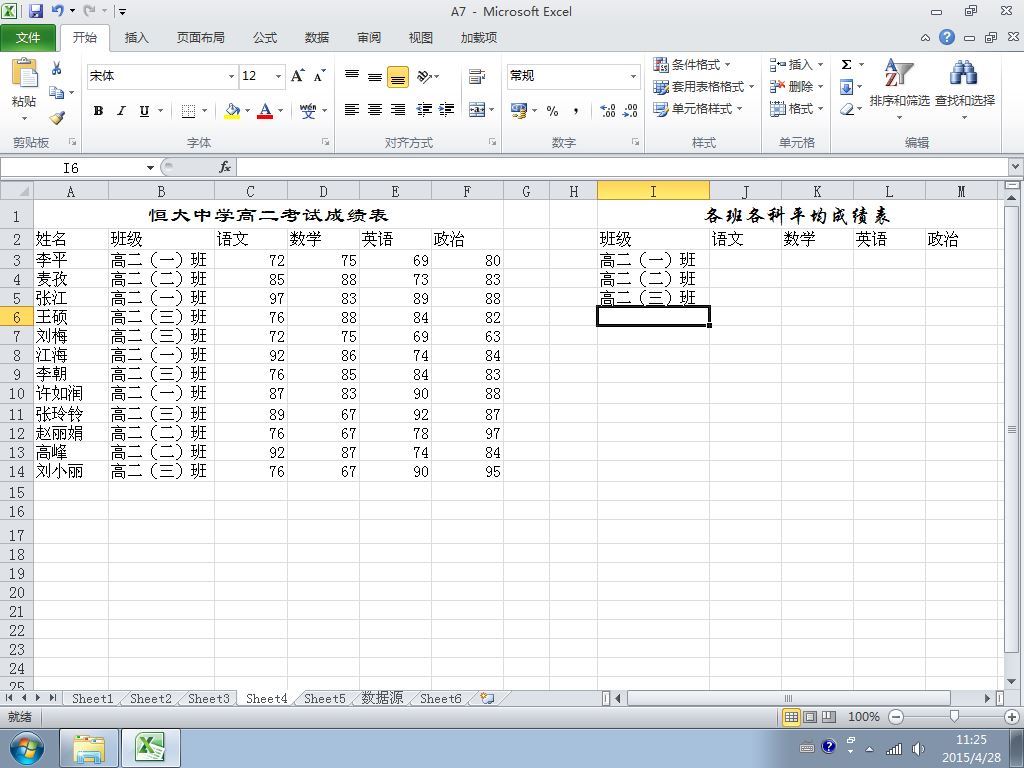Decrease font size with small A
The image size is (1024, 768).
[319, 76]
